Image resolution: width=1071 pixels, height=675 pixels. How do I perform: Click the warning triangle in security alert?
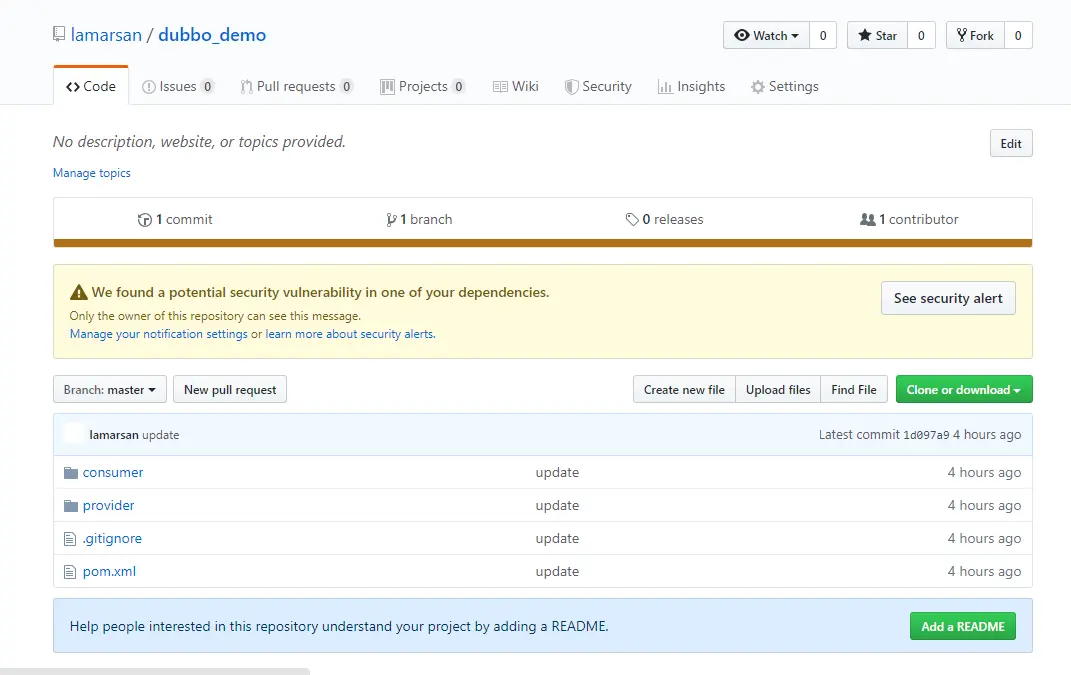click(79, 292)
